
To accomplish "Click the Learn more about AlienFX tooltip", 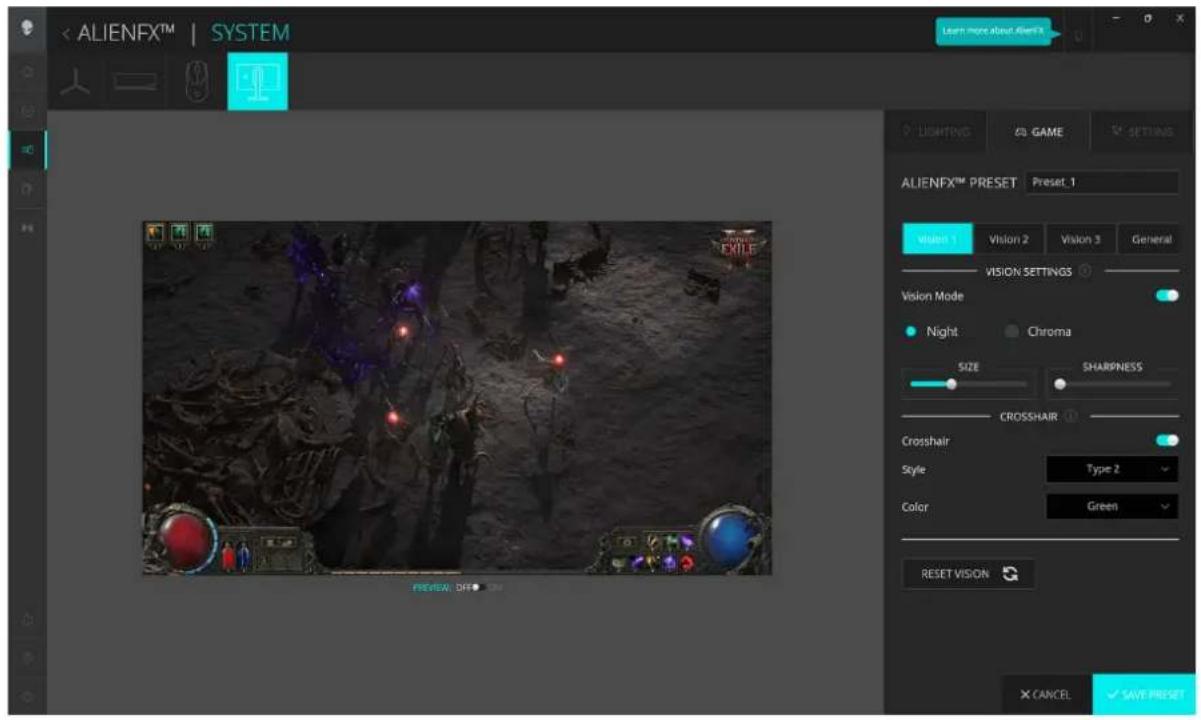I will [x=995, y=32].
